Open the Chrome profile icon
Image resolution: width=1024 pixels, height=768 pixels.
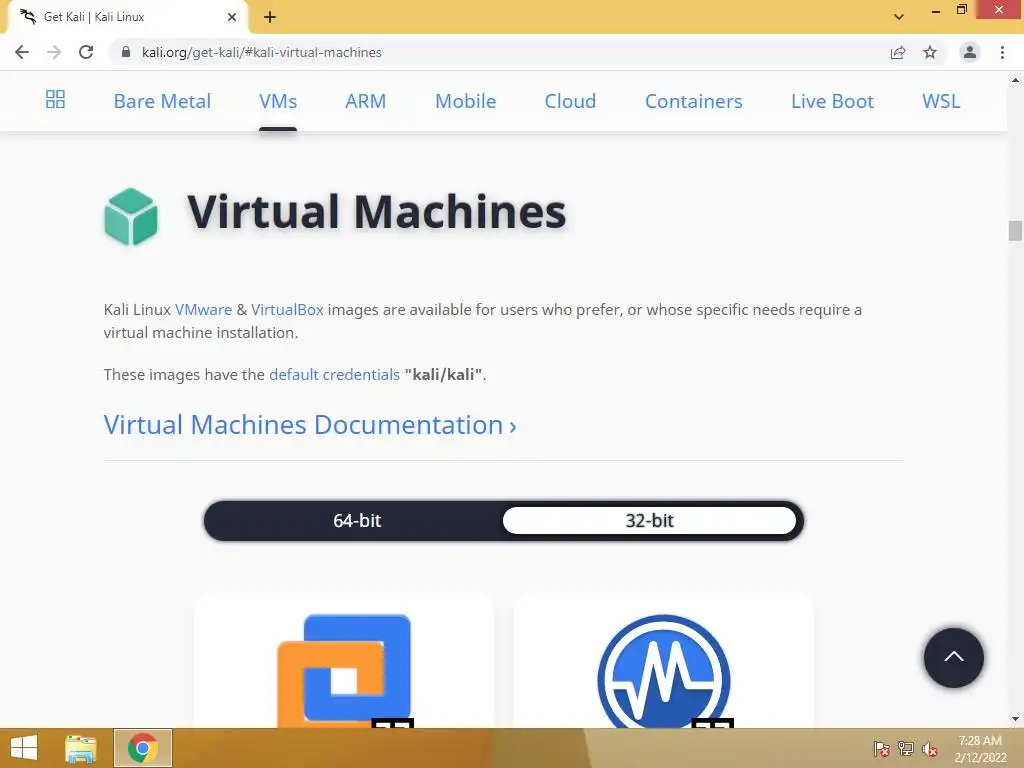pos(970,52)
